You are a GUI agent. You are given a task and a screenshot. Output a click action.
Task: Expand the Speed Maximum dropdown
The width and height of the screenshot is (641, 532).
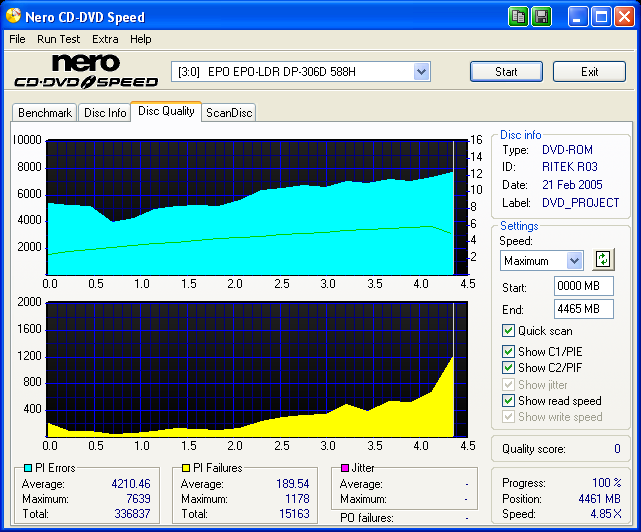(x=574, y=261)
